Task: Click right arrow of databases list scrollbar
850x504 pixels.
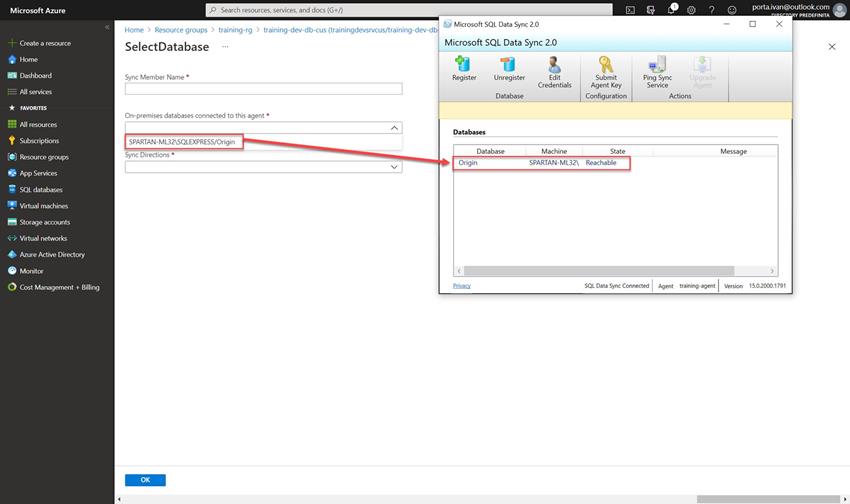Action: click(772, 270)
